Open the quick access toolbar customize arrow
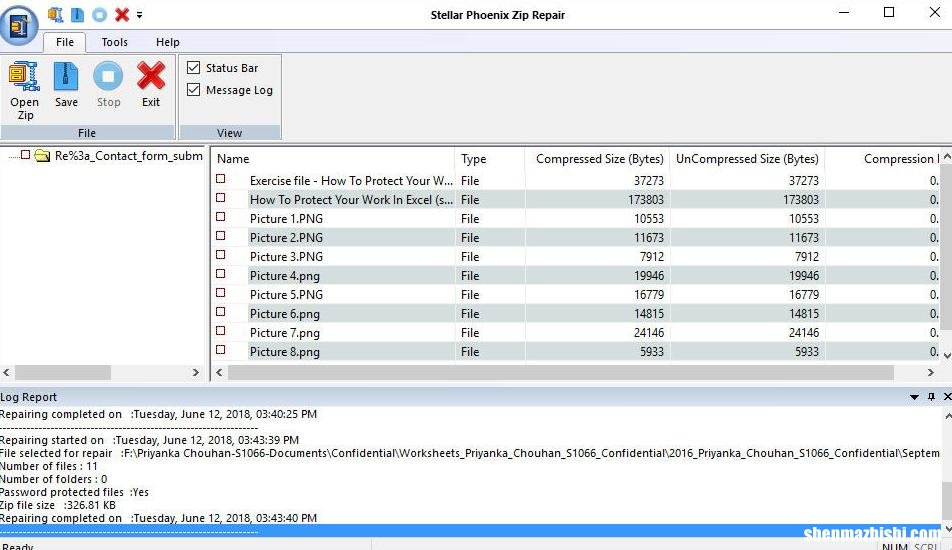Viewport: 952px width, 550px height. pos(140,15)
